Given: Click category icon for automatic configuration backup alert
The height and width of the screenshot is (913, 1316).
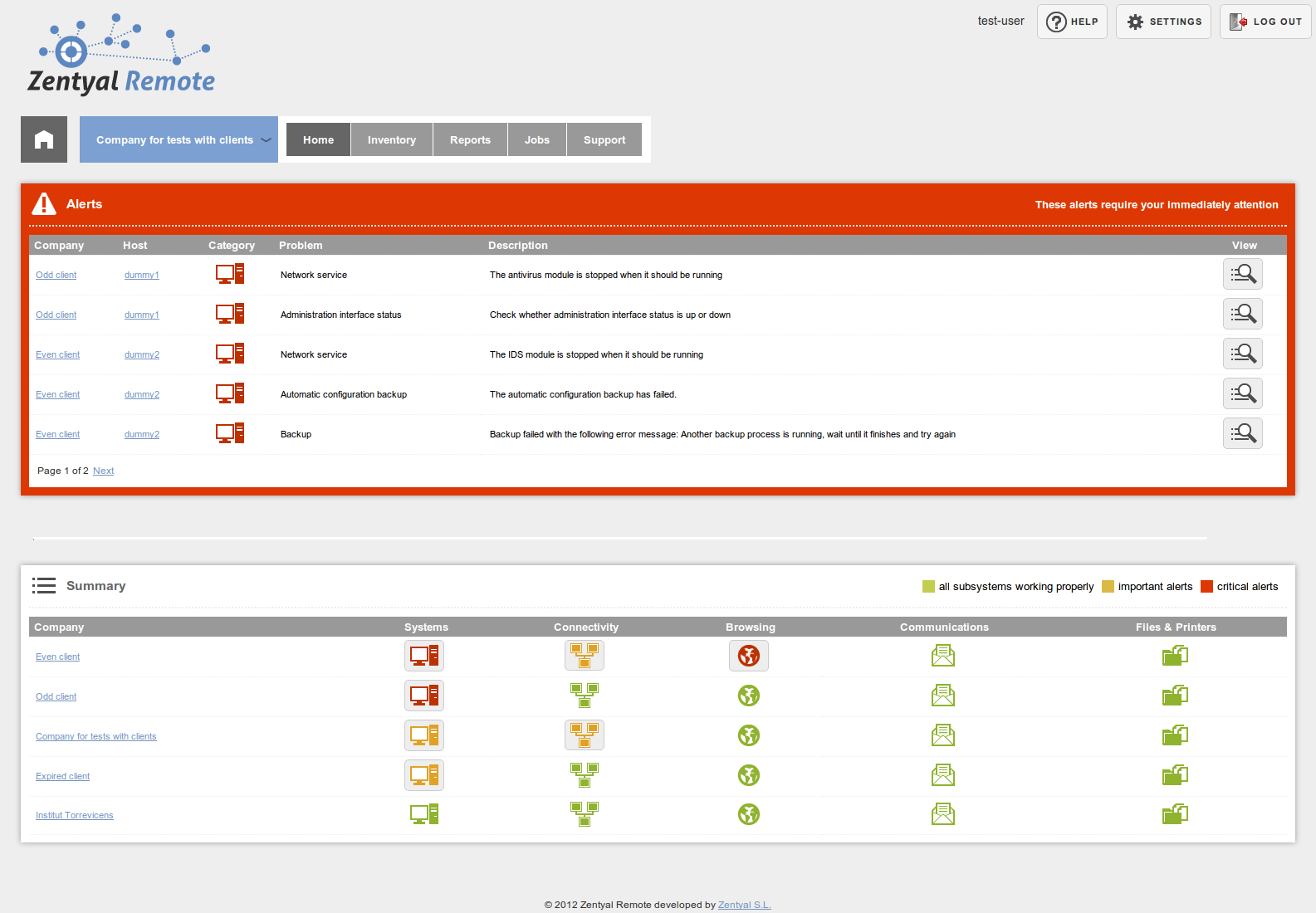Looking at the screenshot, I should pyautogui.click(x=230, y=393).
